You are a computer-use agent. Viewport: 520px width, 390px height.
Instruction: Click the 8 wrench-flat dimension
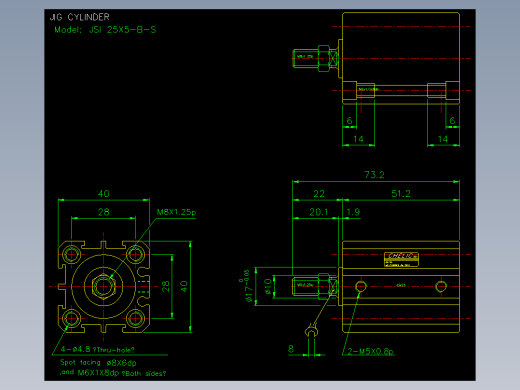click(291, 349)
